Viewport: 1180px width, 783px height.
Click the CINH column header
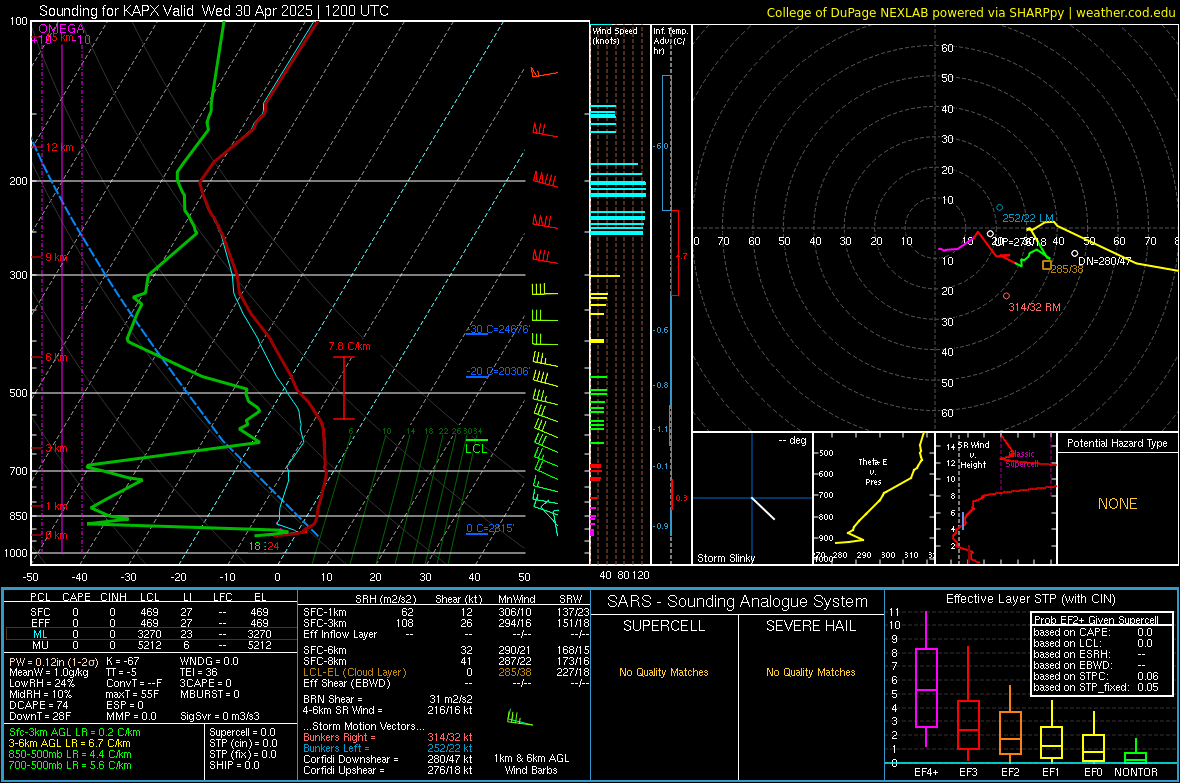coord(113,597)
